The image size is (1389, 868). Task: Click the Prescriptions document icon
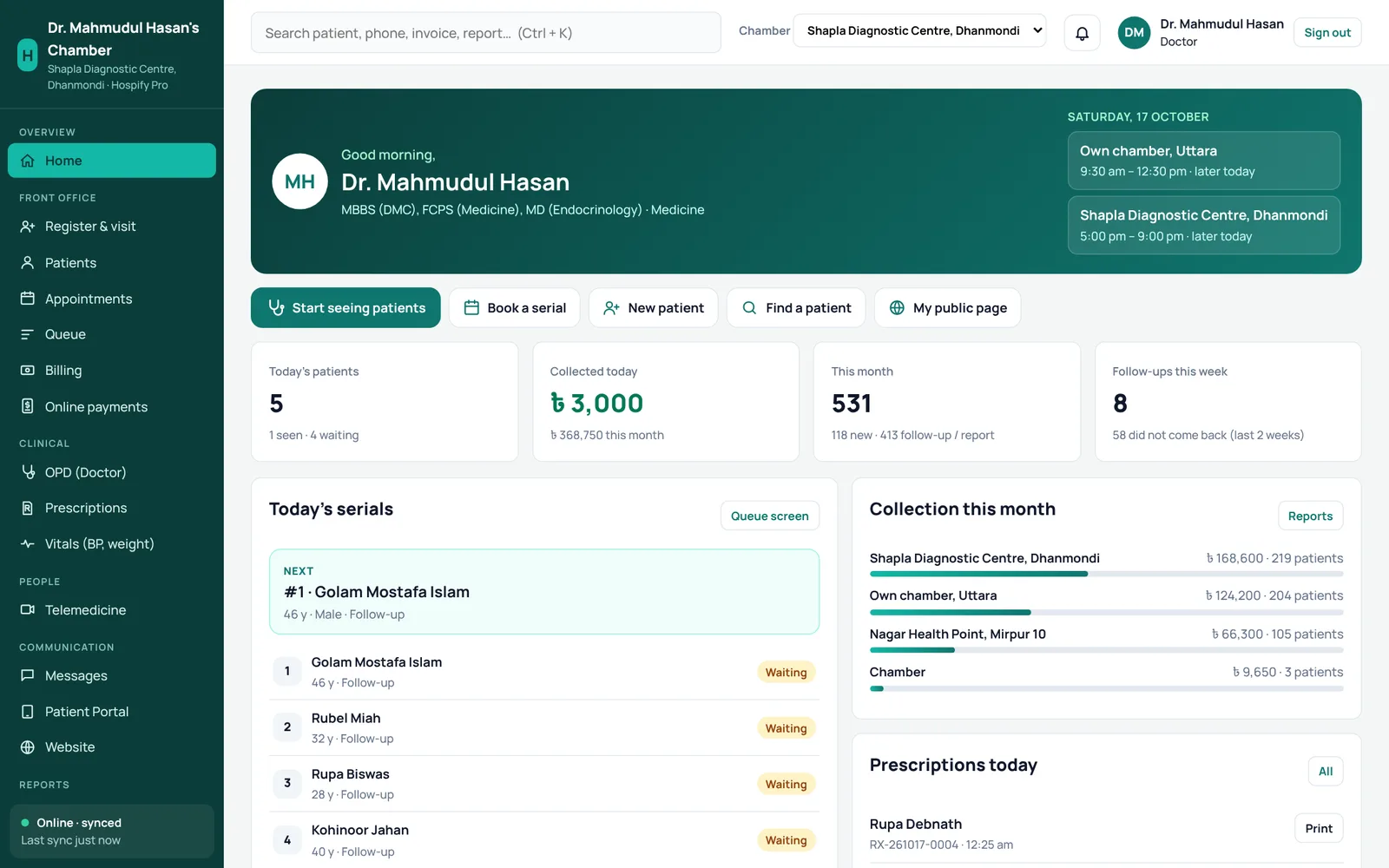tap(28, 508)
